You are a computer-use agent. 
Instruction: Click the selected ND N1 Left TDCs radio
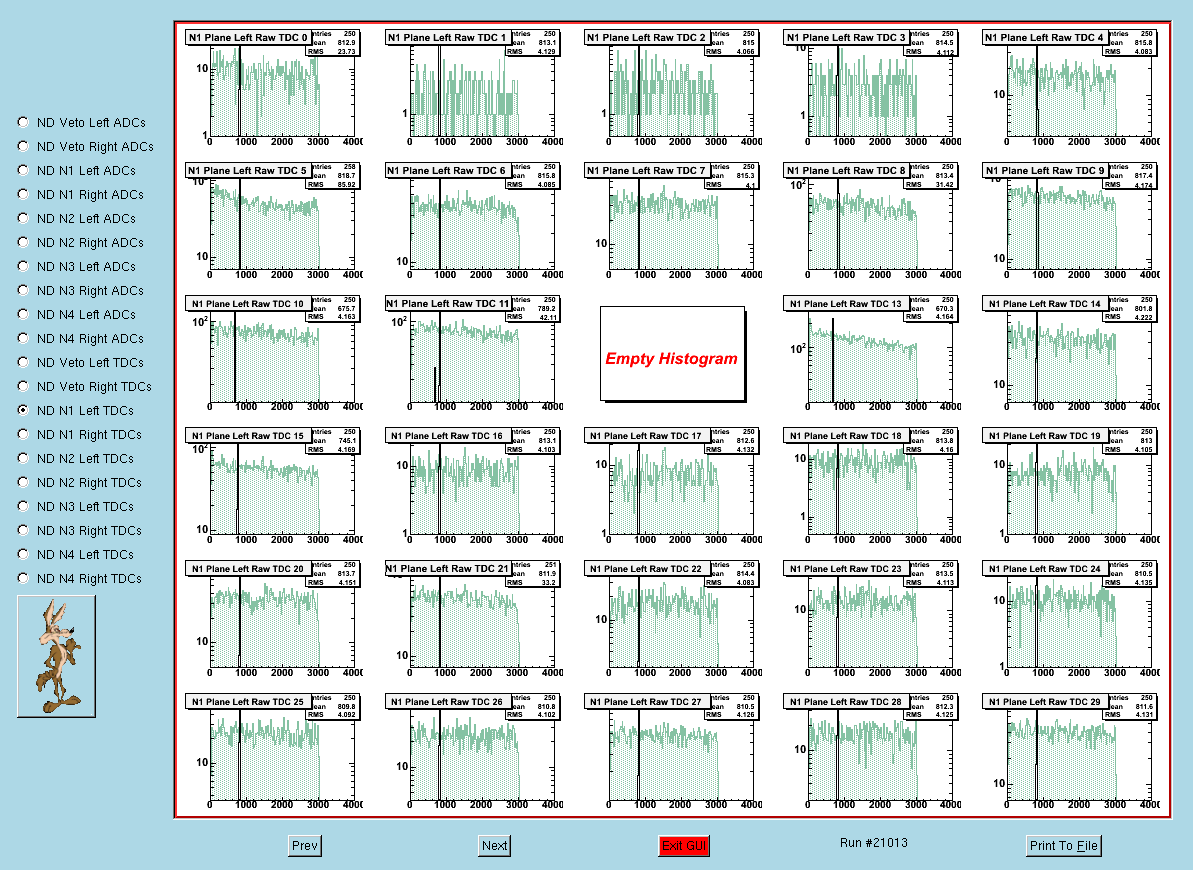(x=23, y=410)
